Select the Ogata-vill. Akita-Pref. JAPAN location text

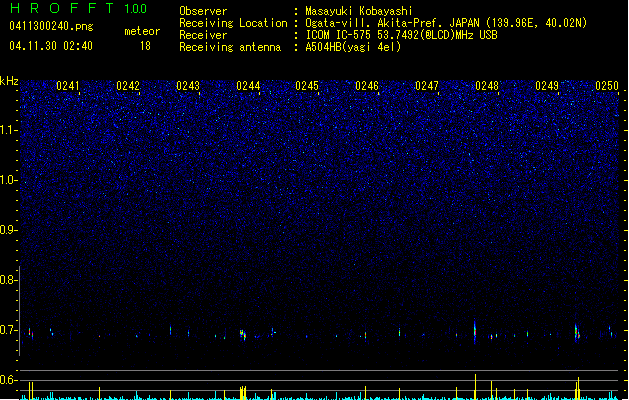446,23
